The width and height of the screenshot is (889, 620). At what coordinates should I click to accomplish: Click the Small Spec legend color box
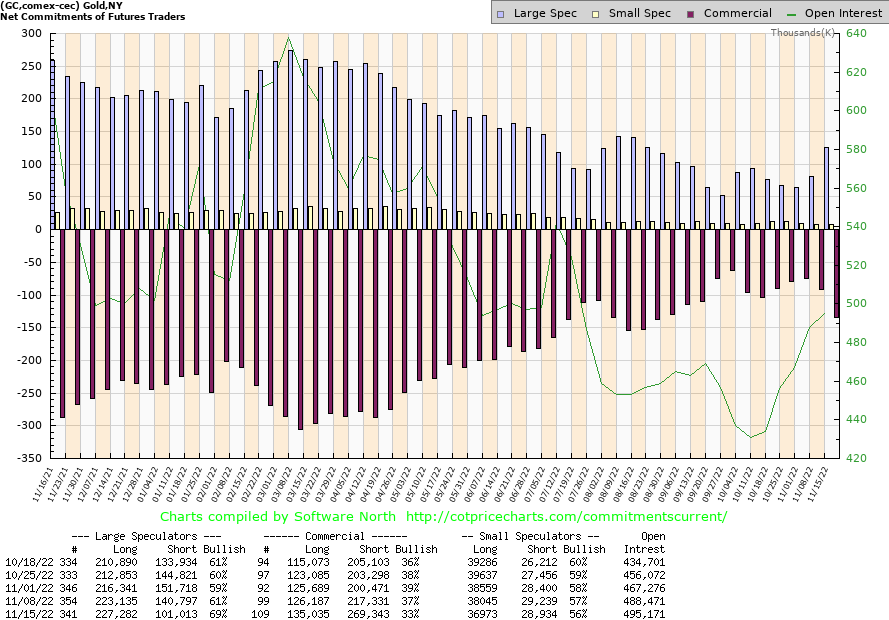(x=599, y=13)
